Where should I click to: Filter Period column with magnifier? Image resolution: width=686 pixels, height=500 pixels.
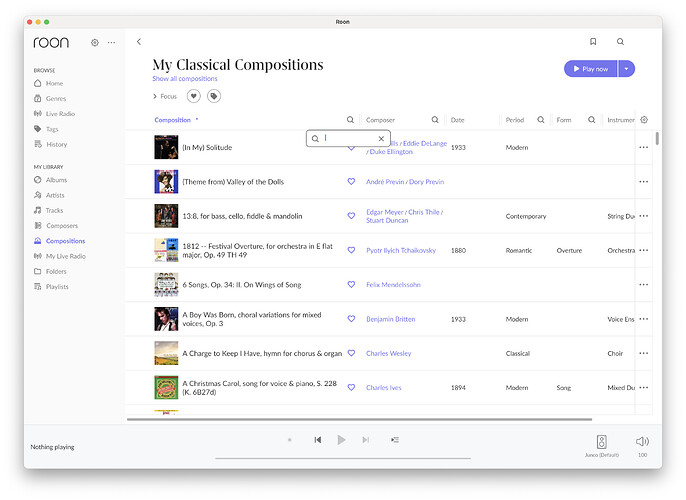point(541,119)
